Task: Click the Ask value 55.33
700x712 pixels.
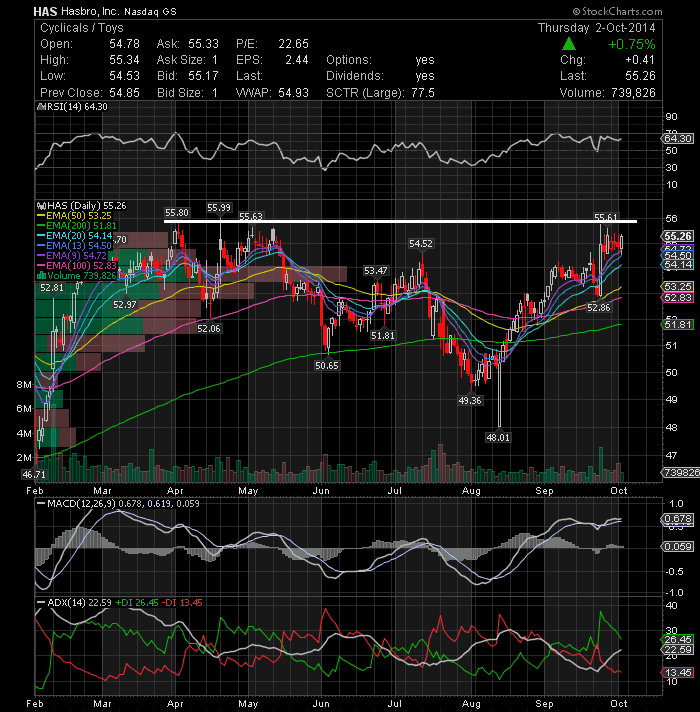Action: pyautogui.click(x=203, y=44)
